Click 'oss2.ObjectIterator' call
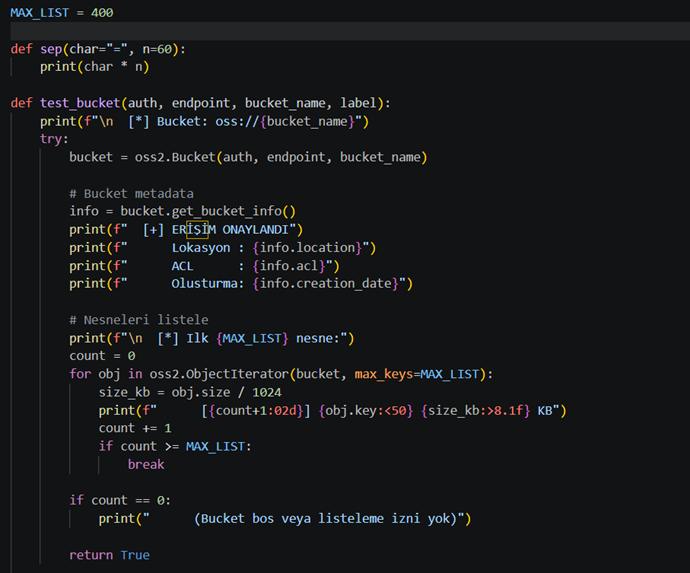 (x=219, y=374)
